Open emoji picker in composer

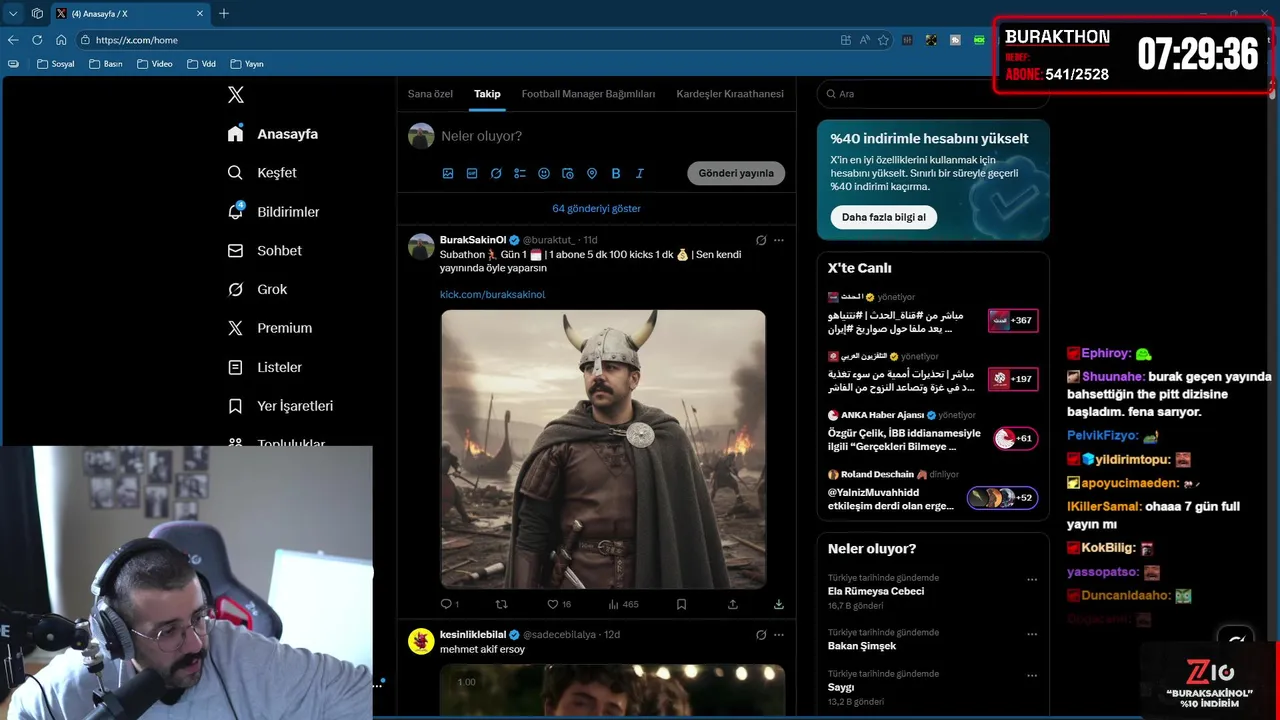(544, 173)
